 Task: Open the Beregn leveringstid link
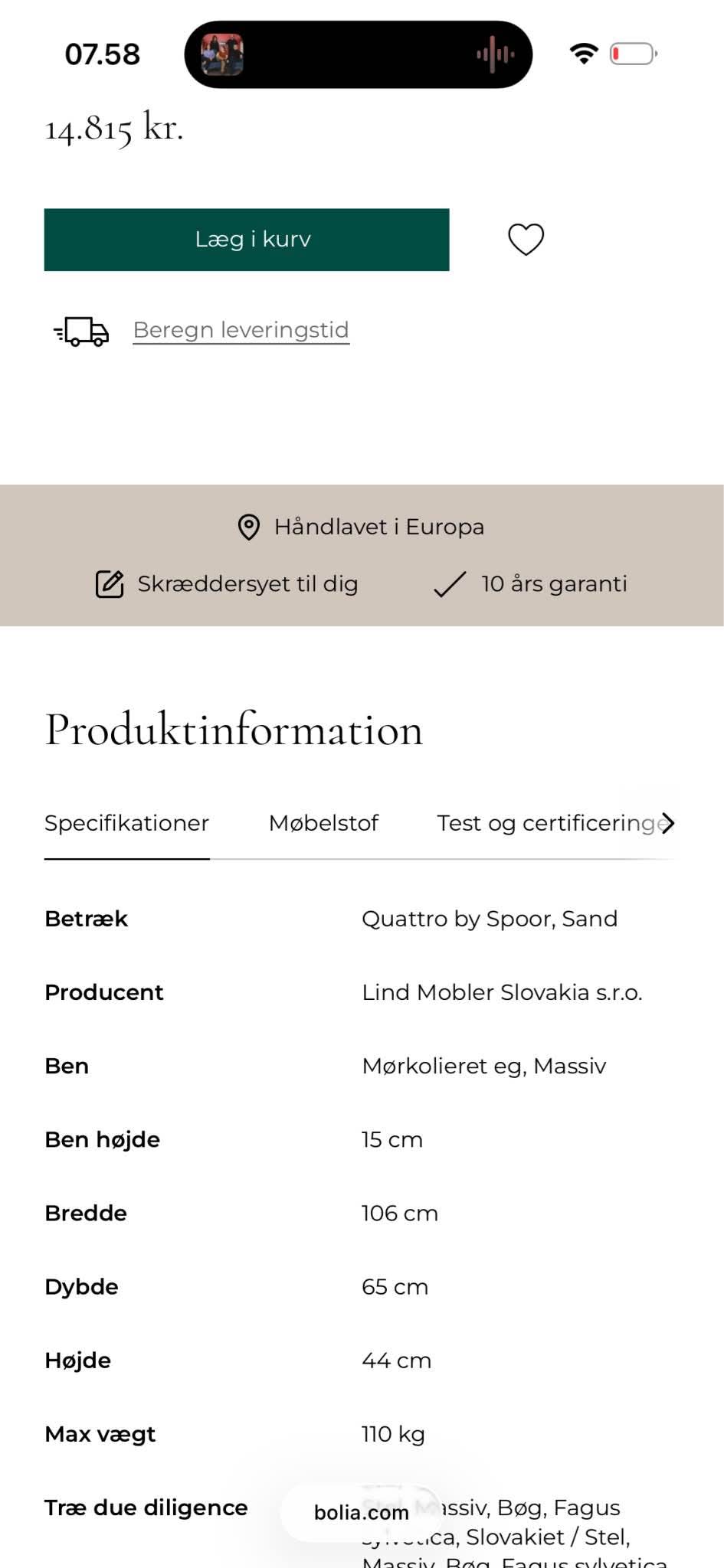(241, 329)
